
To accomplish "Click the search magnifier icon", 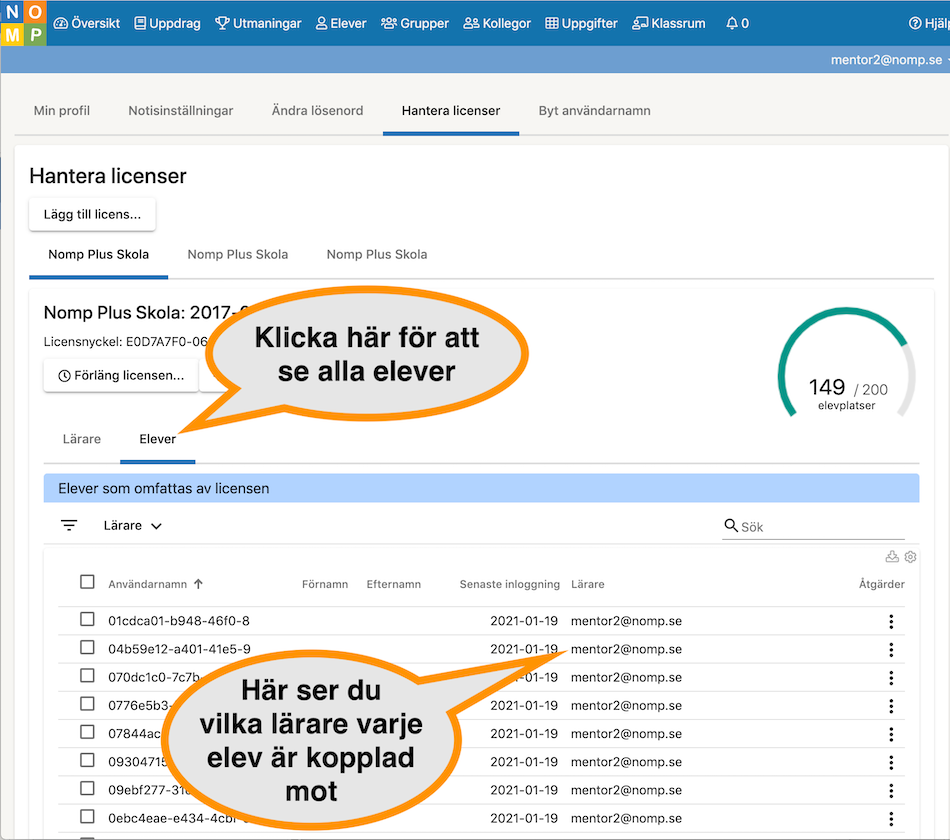I will (x=731, y=525).
